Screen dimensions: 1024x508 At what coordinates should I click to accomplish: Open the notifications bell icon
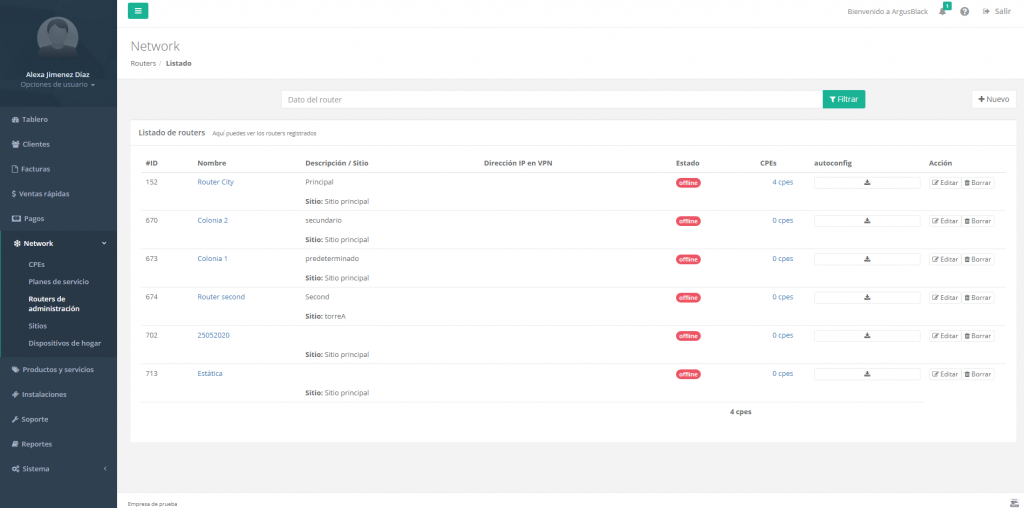942,12
